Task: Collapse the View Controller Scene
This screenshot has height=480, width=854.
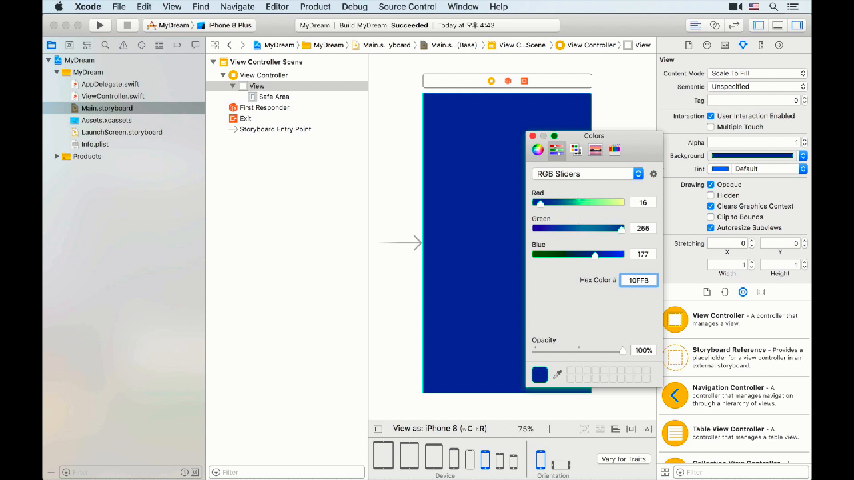Action: 214,62
